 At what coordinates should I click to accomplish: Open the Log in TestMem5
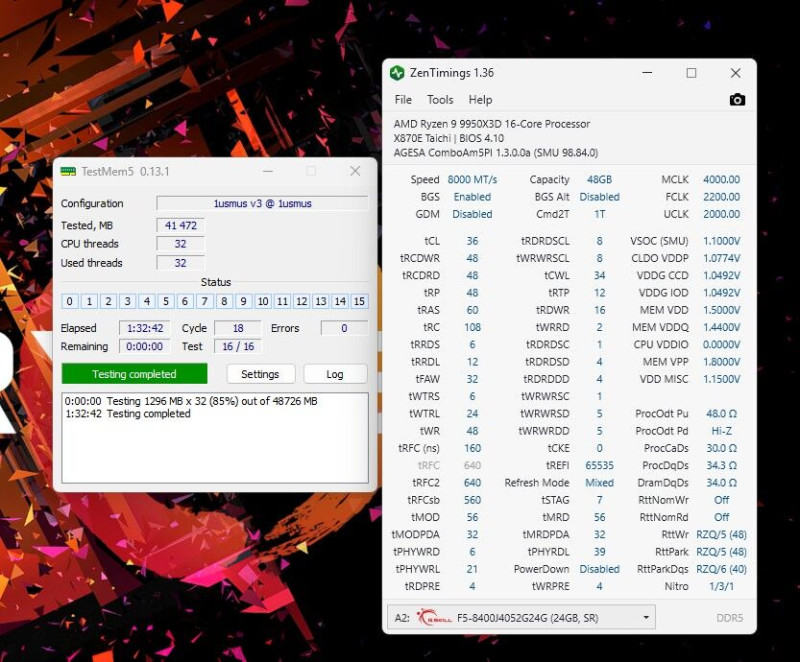tap(335, 374)
